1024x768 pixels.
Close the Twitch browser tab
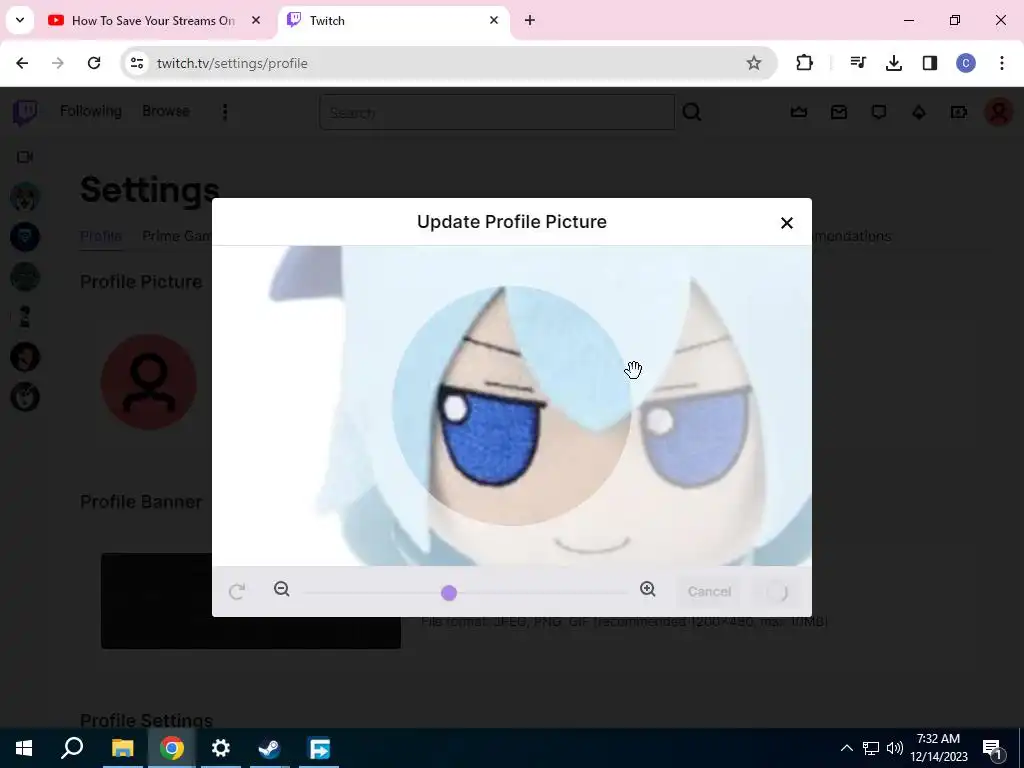[x=494, y=20]
